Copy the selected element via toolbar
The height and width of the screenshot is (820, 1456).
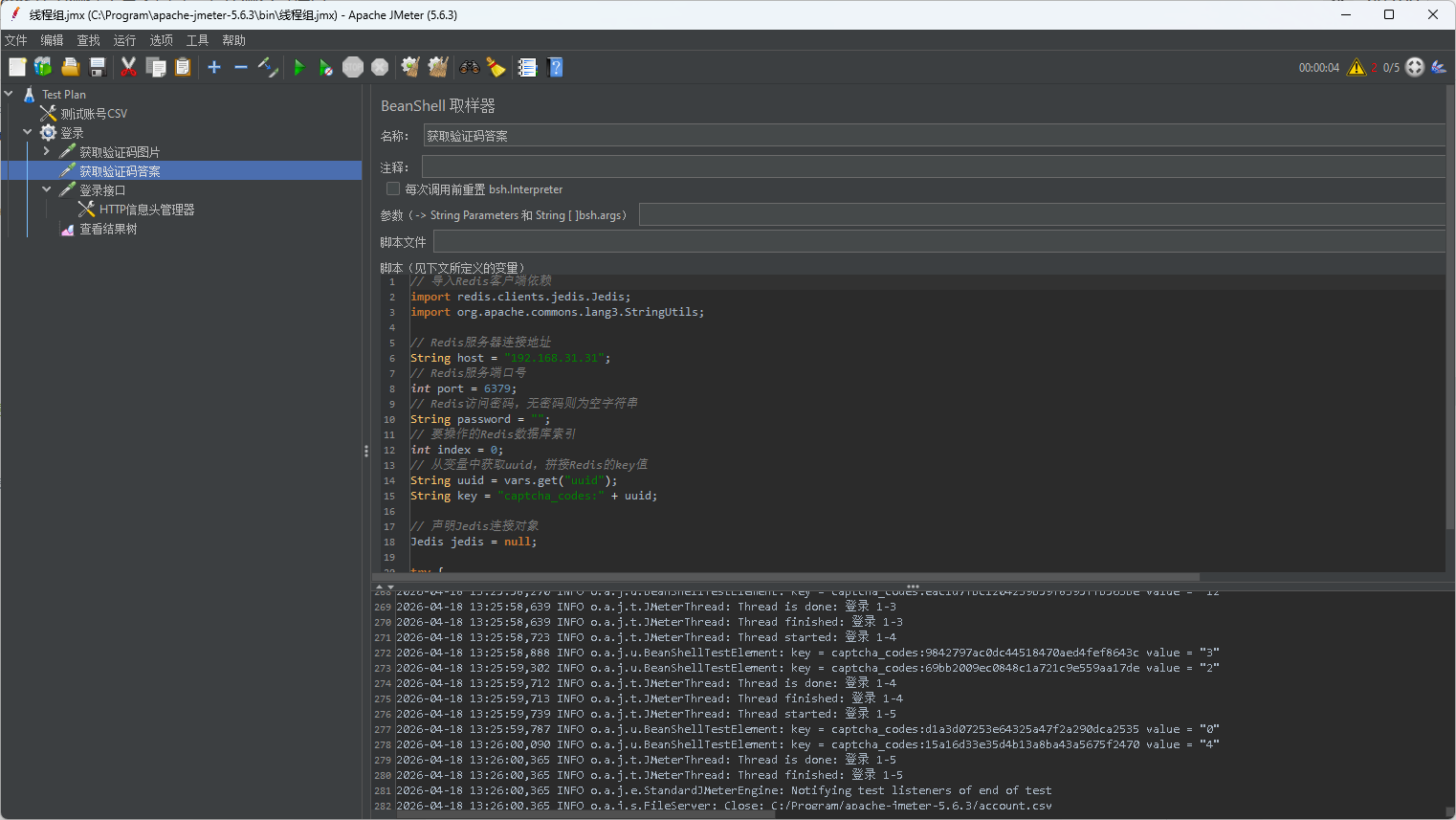click(156, 67)
